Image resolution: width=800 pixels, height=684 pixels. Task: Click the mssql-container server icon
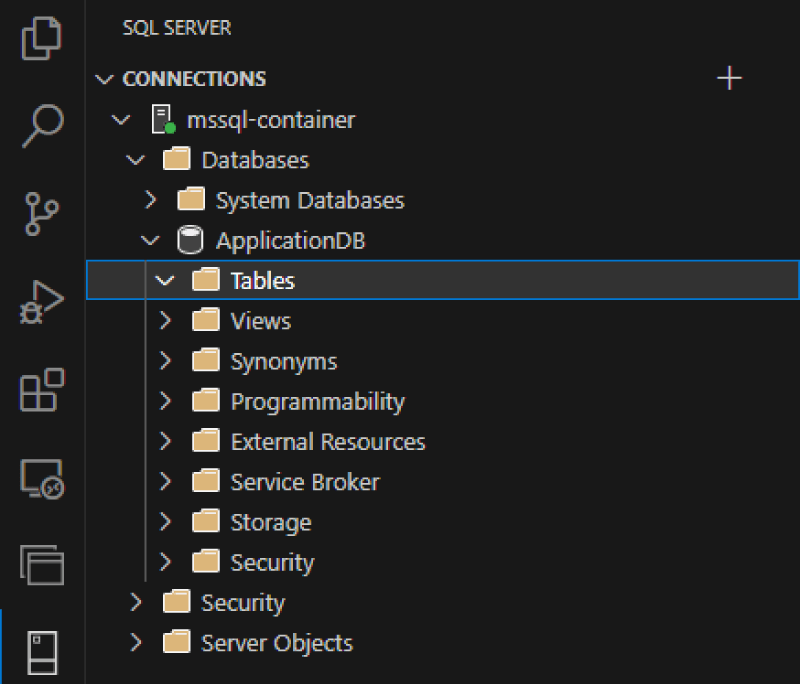pyautogui.click(x=162, y=120)
